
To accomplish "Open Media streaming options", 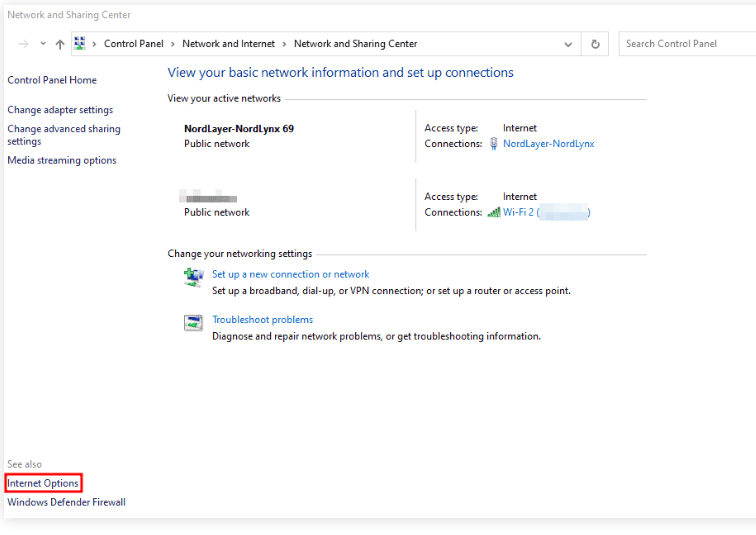I will pyautogui.click(x=62, y=160).
